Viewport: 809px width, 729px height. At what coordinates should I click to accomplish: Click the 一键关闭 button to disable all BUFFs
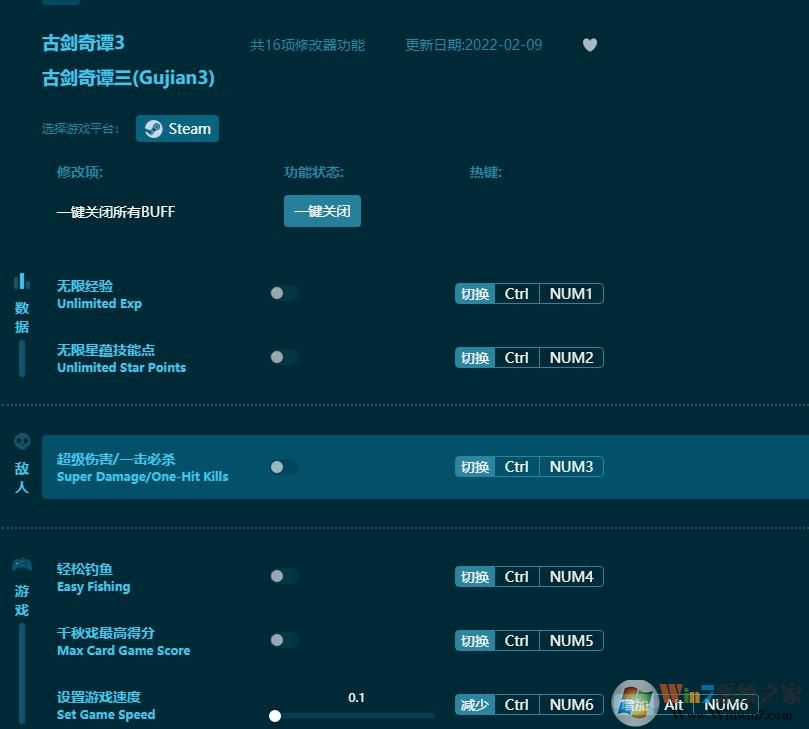point(322,211)
